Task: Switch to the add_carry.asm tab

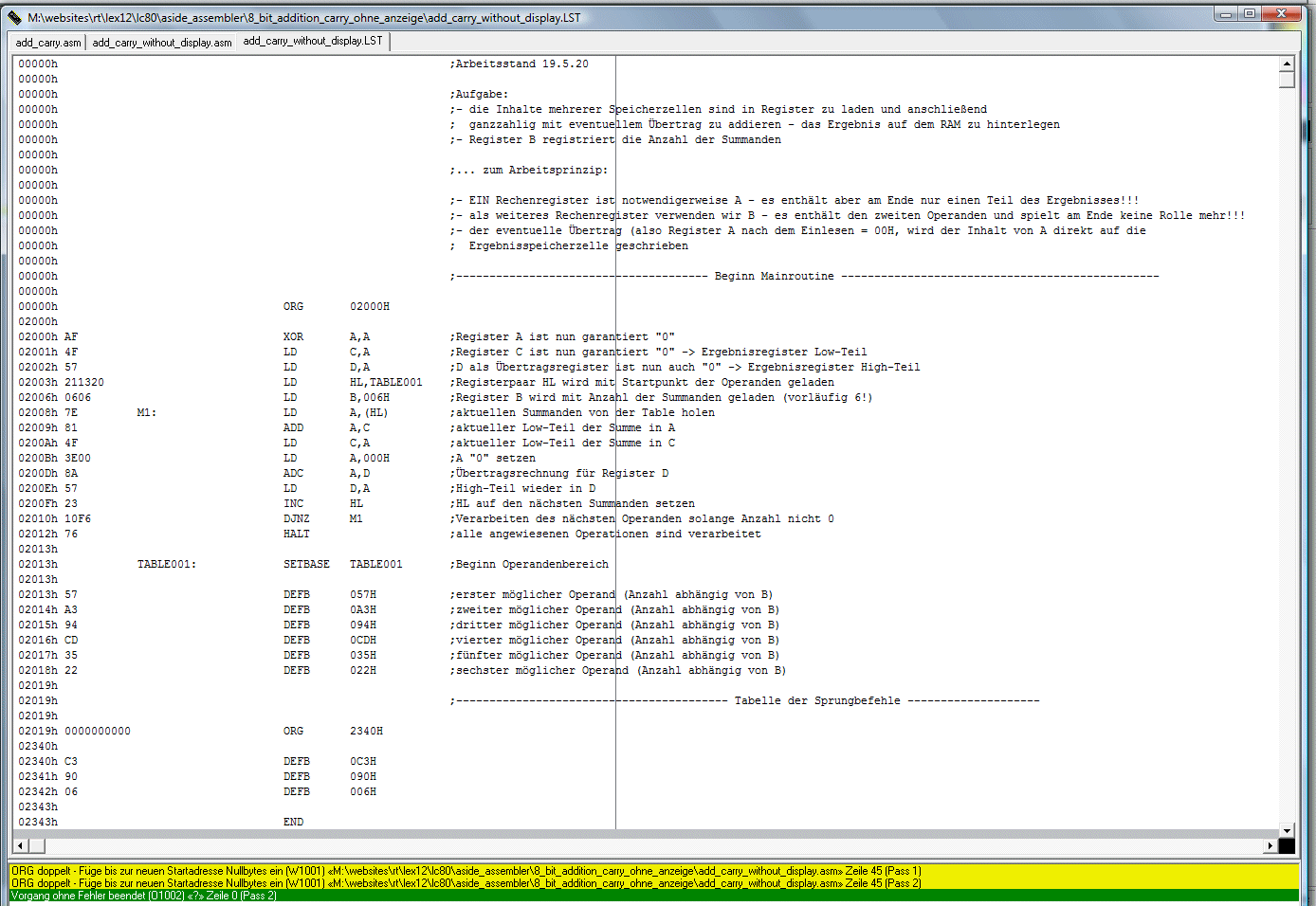Action: click(x=48, y=43)
